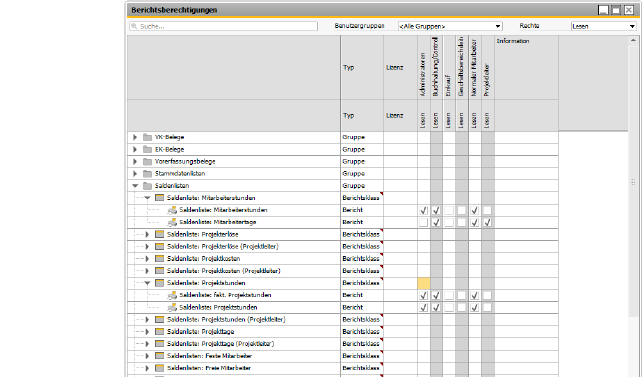Check Einkauf for Saldenliste: Mitarbeiterstunden report
The width and height of the screenshot is (642, 377).
[x=449, y=210]
